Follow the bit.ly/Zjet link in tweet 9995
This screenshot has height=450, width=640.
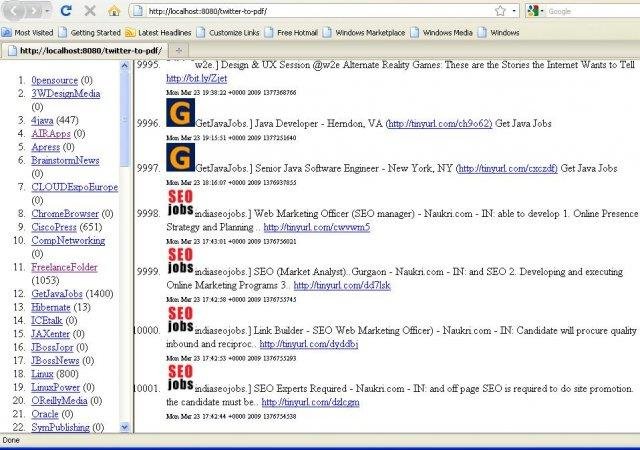(x=196, y=78)
